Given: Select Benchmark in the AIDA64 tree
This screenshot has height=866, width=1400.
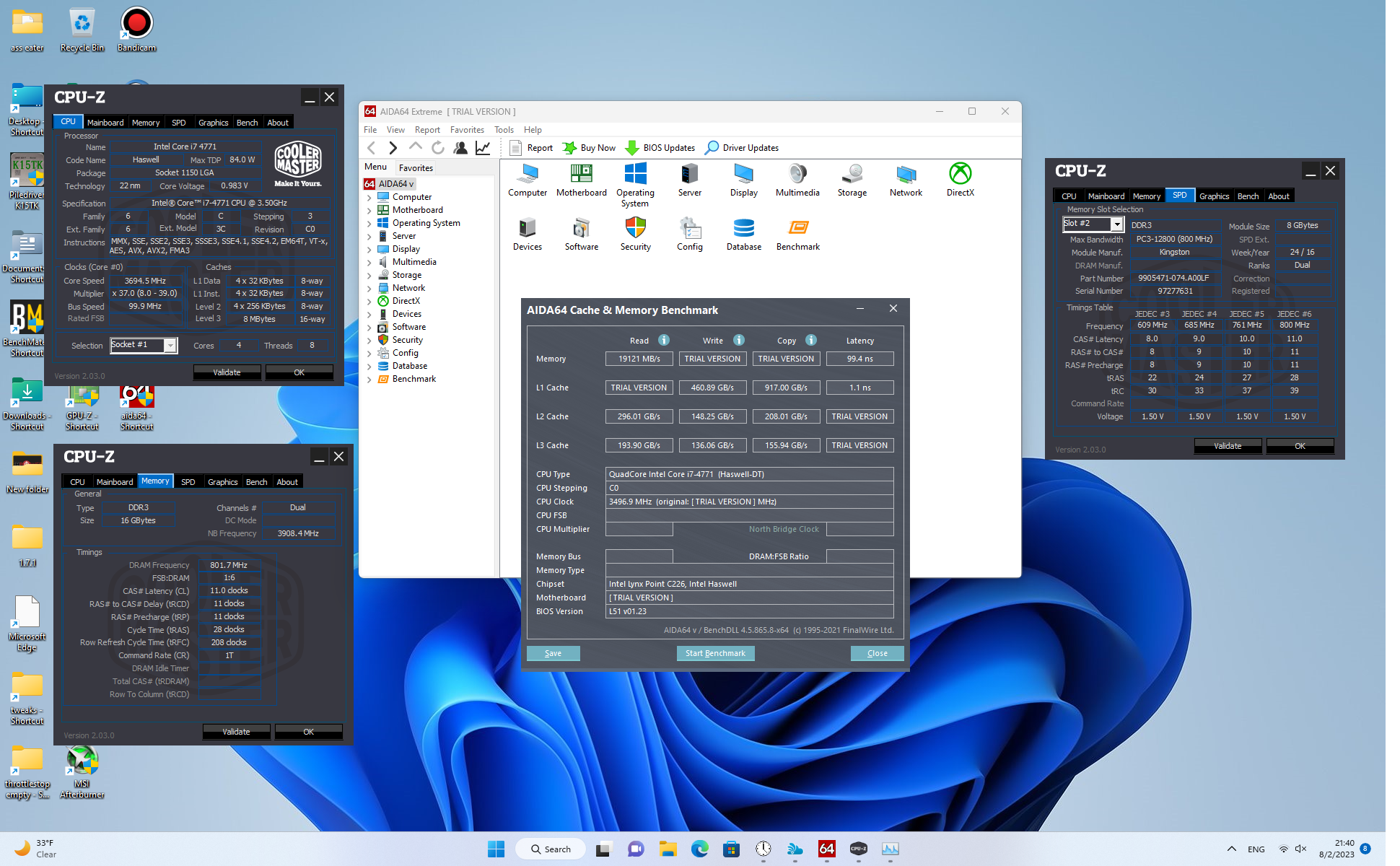Looking at the screenshot, I should pyautogui.click(x=414, y=379).
